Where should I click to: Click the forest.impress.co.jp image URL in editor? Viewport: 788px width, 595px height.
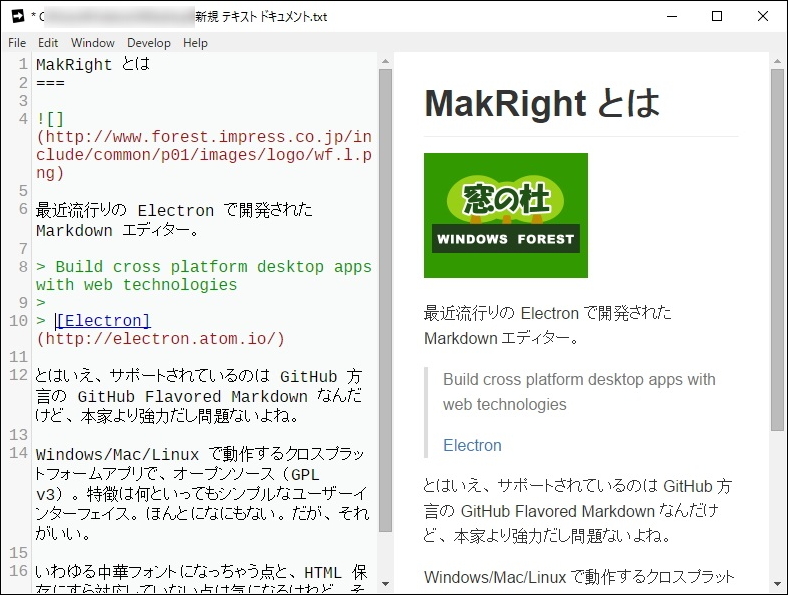click(x=204, y=155)
